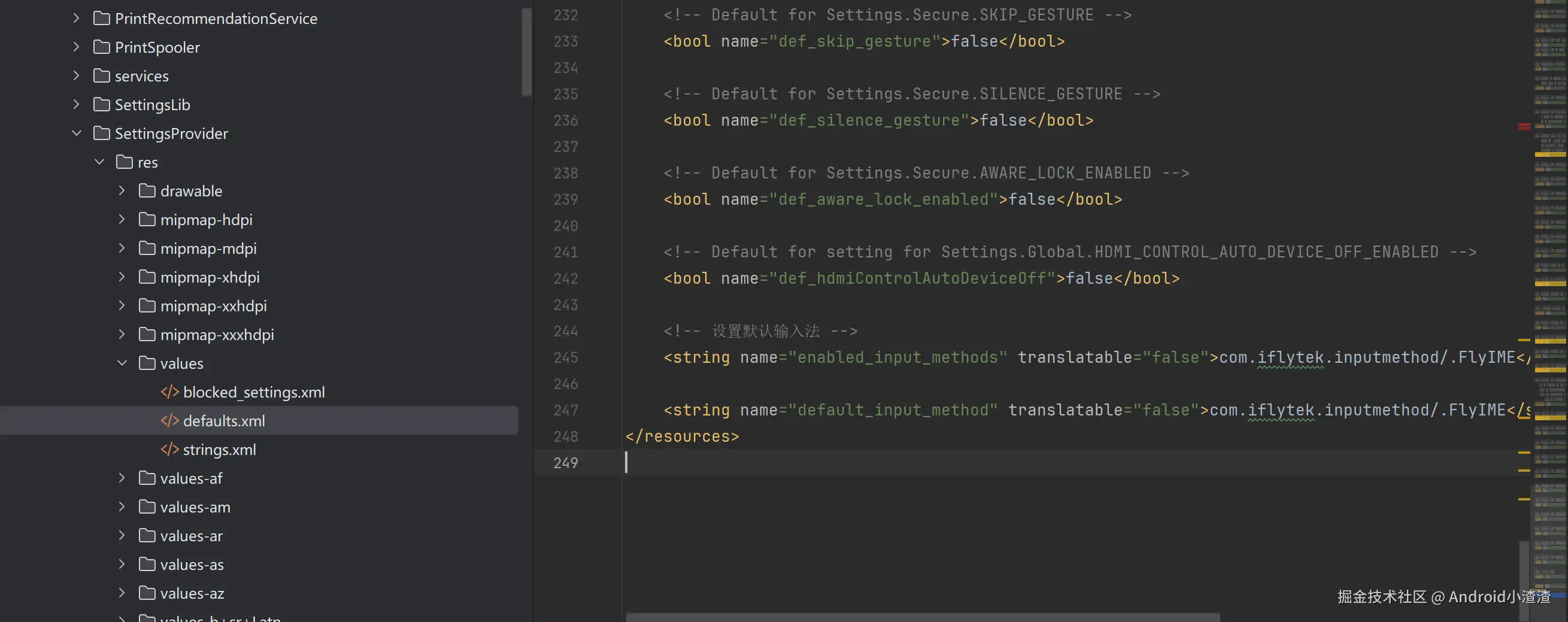
Task: Expand the mipmap-xxhdpi folder
Action: (122, 305)
